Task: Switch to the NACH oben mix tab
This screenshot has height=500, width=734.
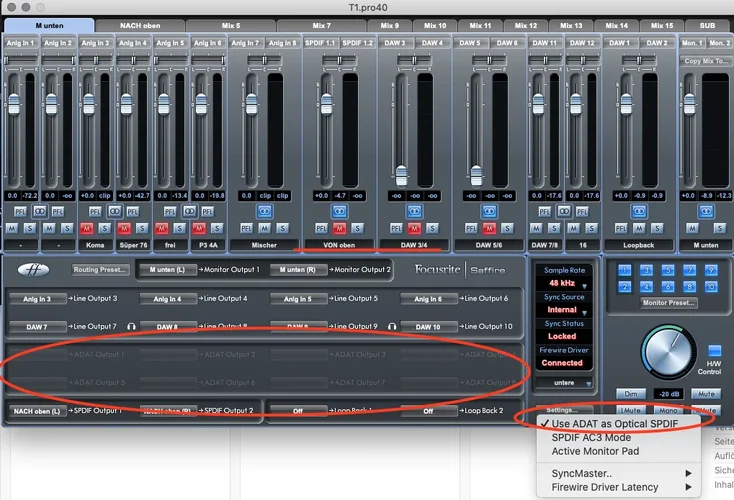Action: pyautogui.click(x=140, y=26)
